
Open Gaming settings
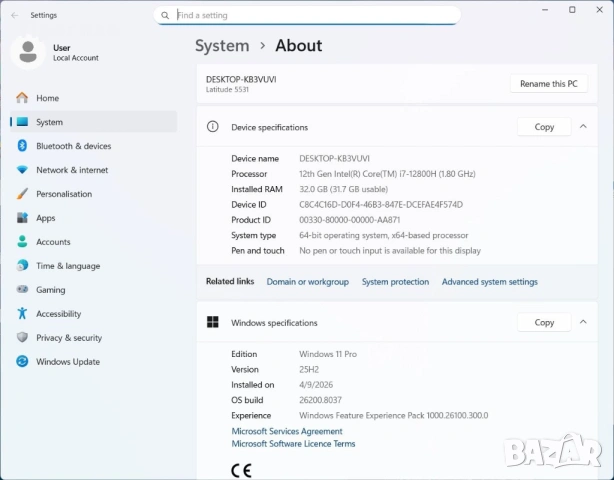point(94,289)
